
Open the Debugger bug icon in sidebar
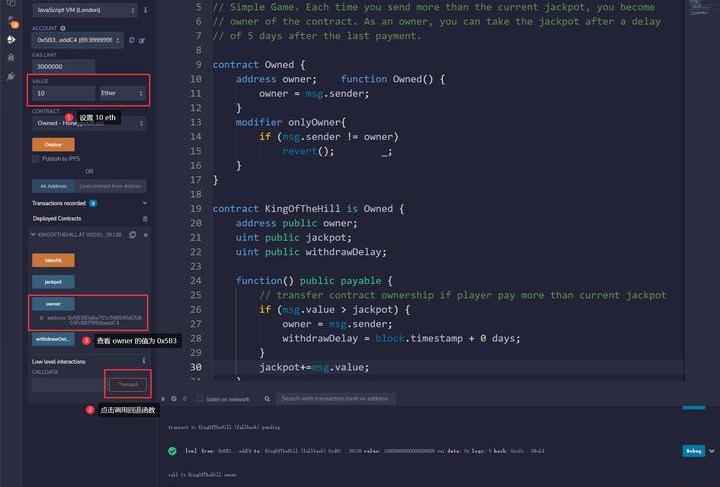[11, 58]
